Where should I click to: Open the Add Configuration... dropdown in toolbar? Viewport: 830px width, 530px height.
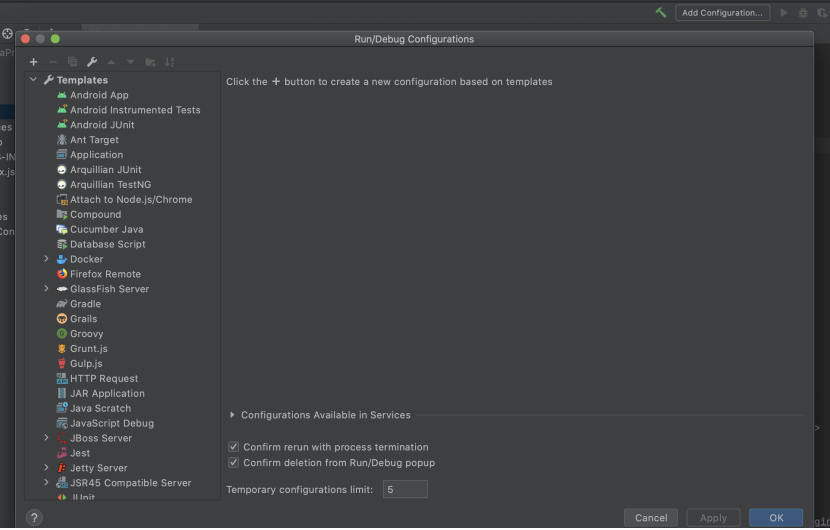[723, 13]
